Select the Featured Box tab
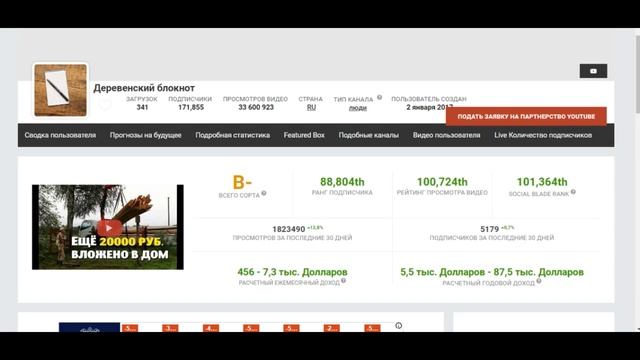The image size is (640, 360). click(304, 135)
